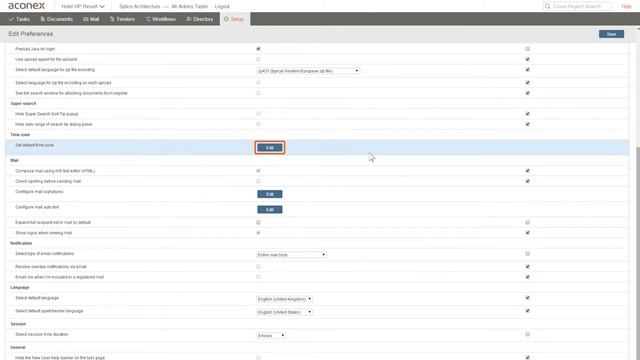Toggle far-right checkbox in Select type of email notifications row

coord(527,253)
